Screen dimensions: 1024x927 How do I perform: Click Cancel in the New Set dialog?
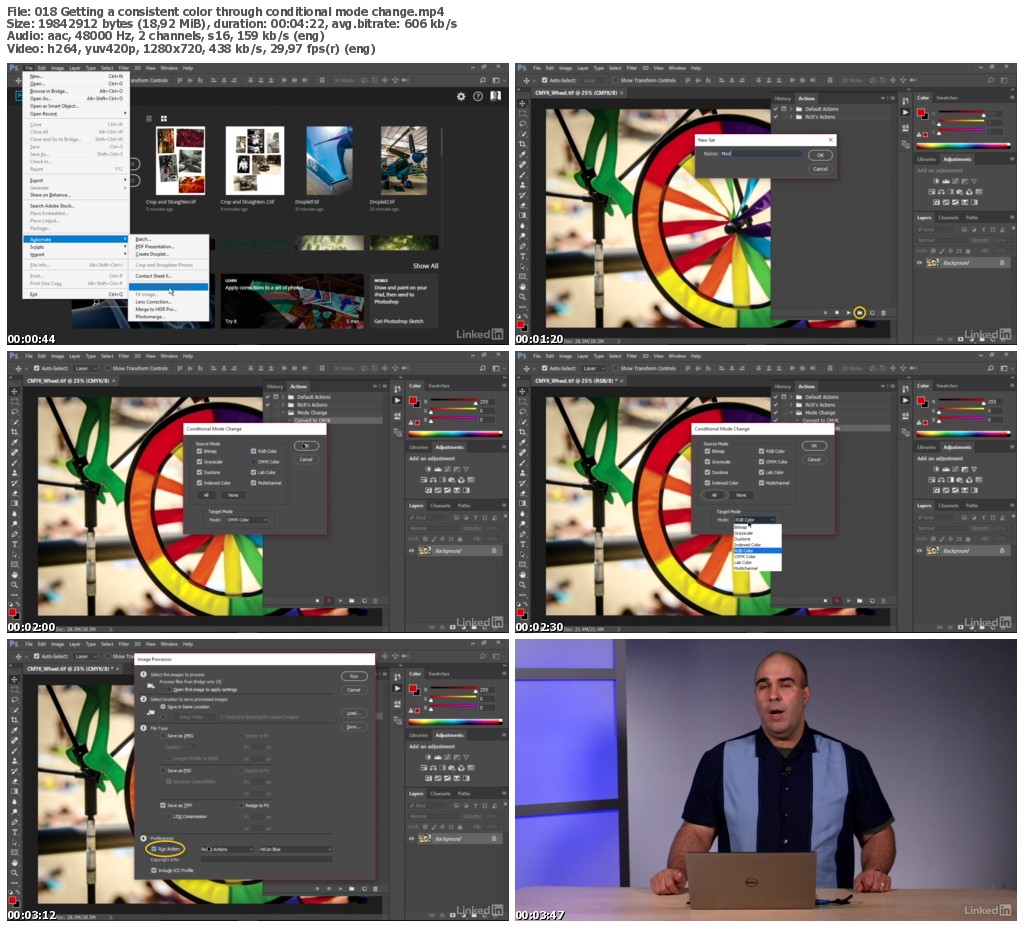click(x=820, y=169)
